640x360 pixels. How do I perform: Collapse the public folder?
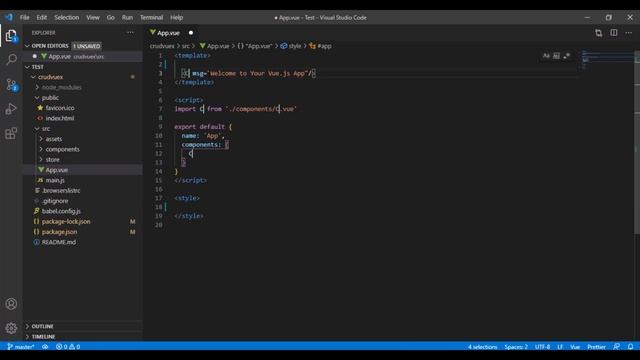(37, 98)
